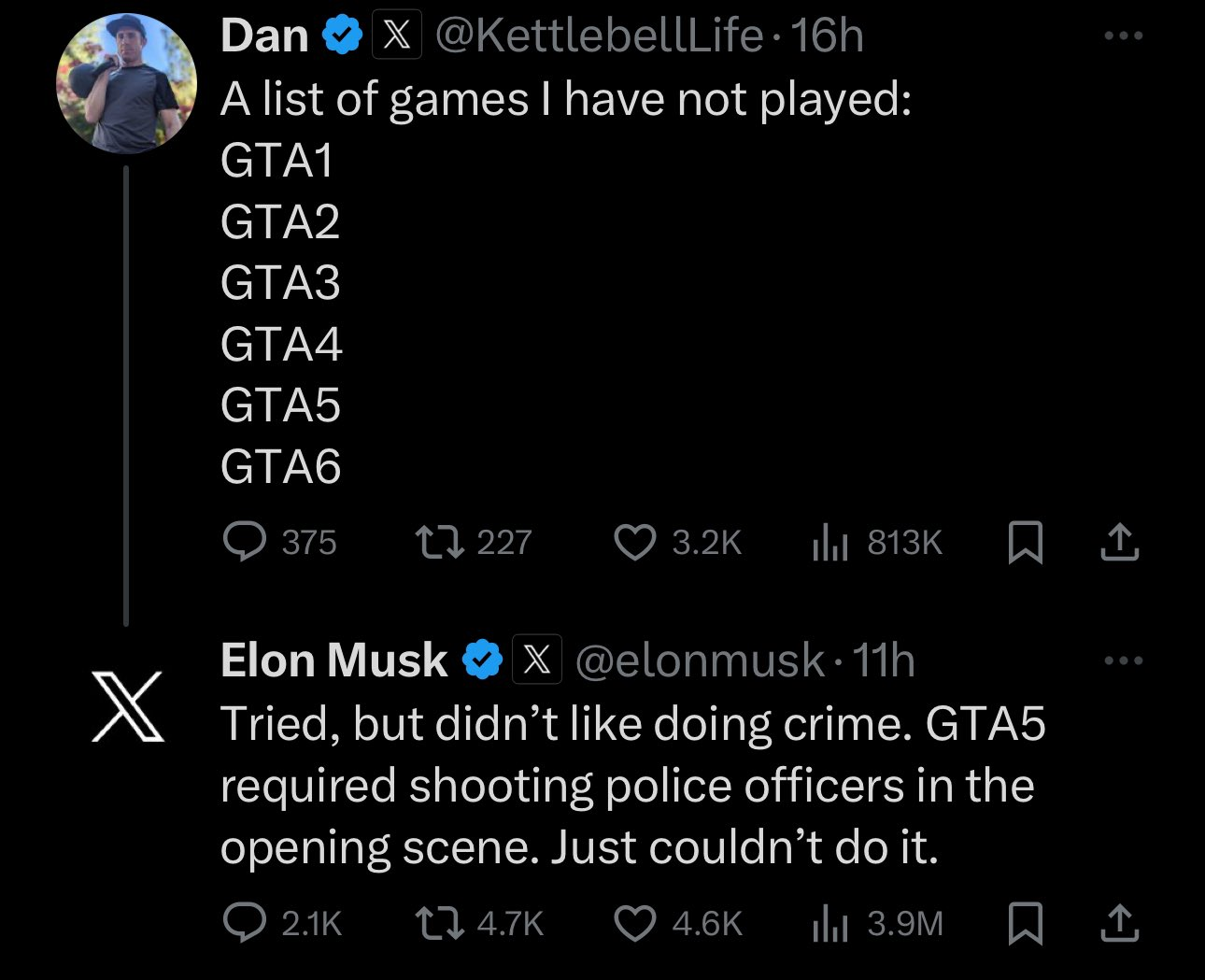
Task: Open the @elonmusk handle link
Action: [x=700, y=660]
